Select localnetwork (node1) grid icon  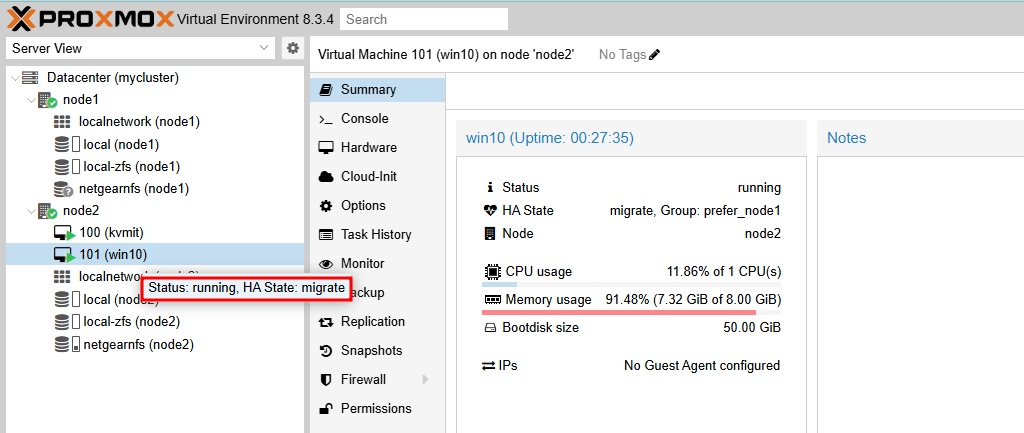(62, 121)
